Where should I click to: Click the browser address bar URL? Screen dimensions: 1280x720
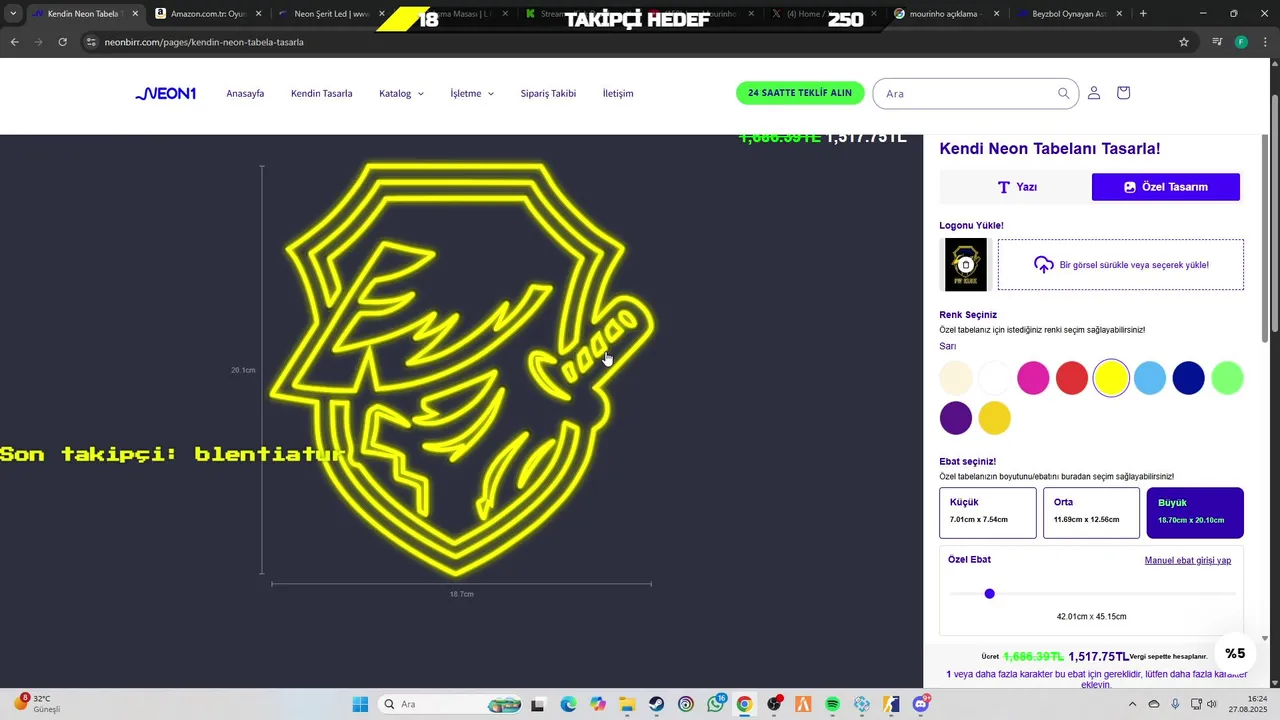click(204, 42)
